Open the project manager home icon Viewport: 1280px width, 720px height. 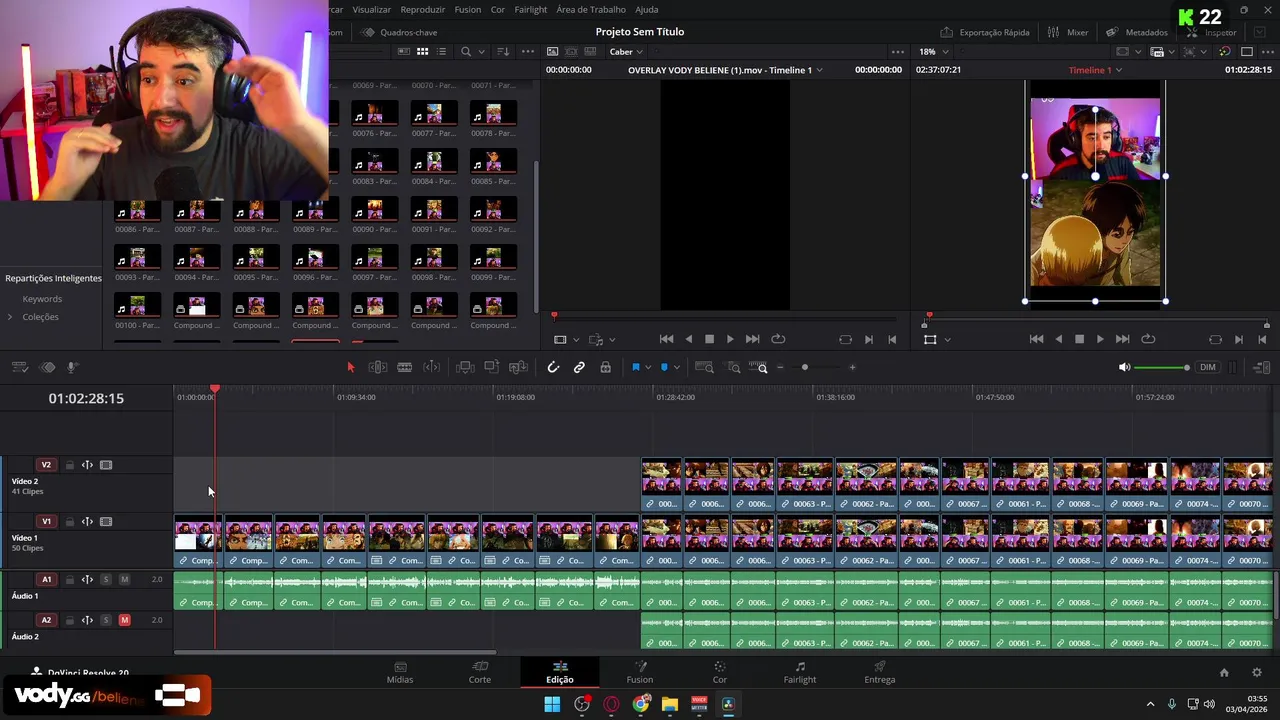[1224, 672]
